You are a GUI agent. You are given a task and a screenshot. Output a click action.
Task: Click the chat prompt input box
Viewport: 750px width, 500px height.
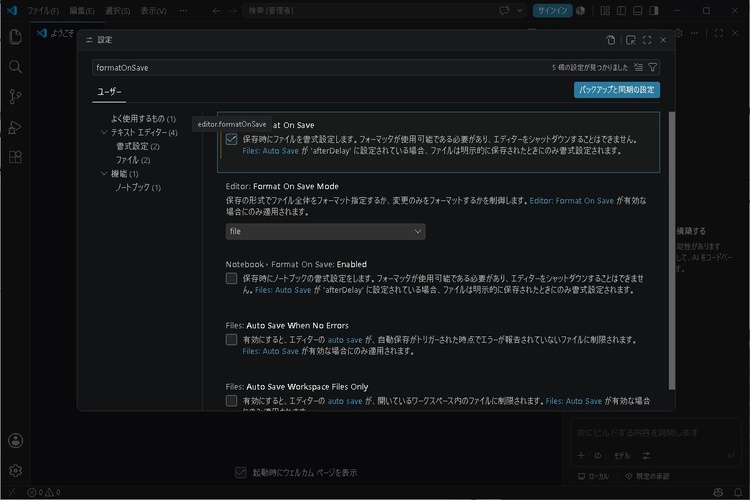[x=655, y=433]
